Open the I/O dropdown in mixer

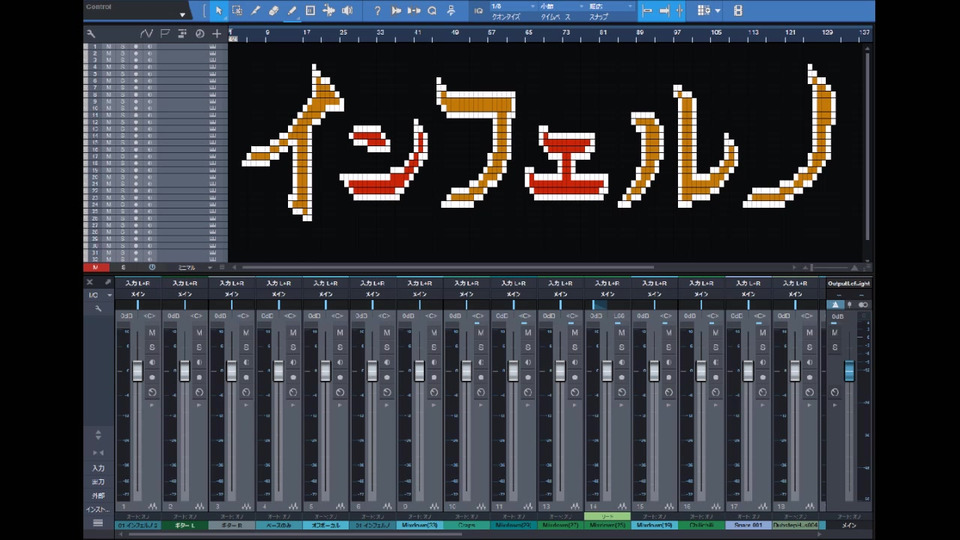(98, 295)
